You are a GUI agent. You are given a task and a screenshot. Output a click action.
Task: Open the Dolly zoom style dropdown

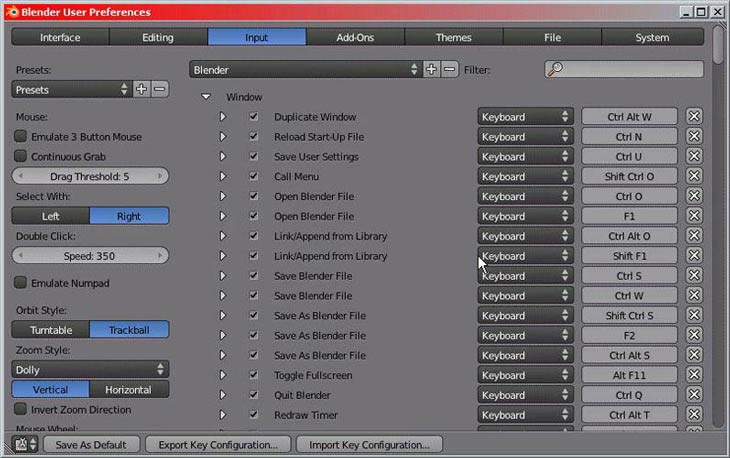[x=90, y=369]
